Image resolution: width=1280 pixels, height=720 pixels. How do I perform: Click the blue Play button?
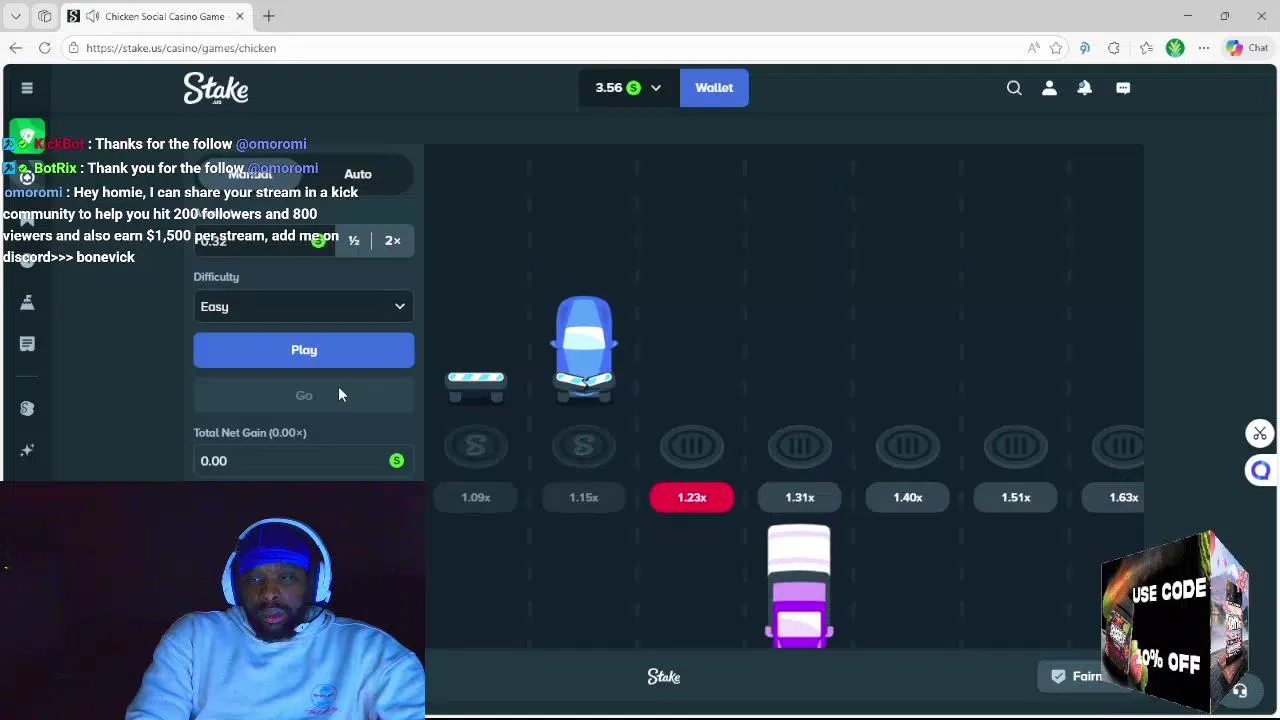click(x=304, y=350)
